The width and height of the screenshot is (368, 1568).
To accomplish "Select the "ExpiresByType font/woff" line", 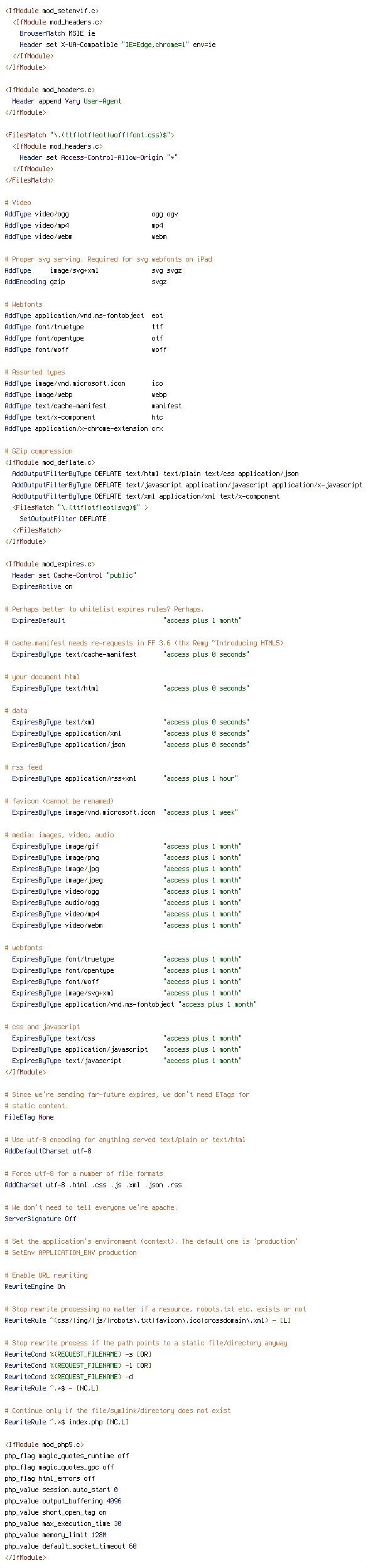I will pyautogui.click(x=127, y=982).
